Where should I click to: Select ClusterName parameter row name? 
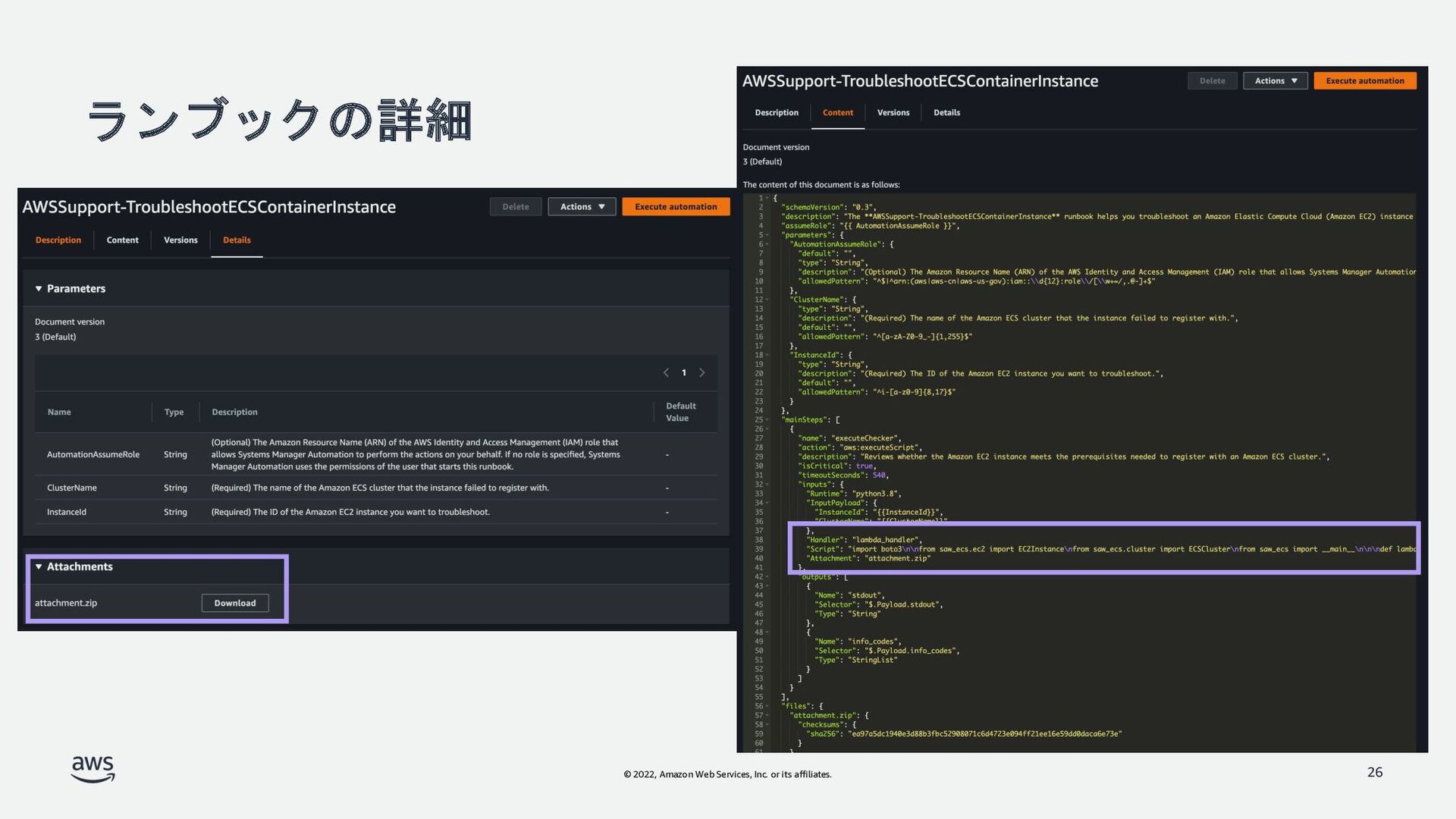pos(72,488)
